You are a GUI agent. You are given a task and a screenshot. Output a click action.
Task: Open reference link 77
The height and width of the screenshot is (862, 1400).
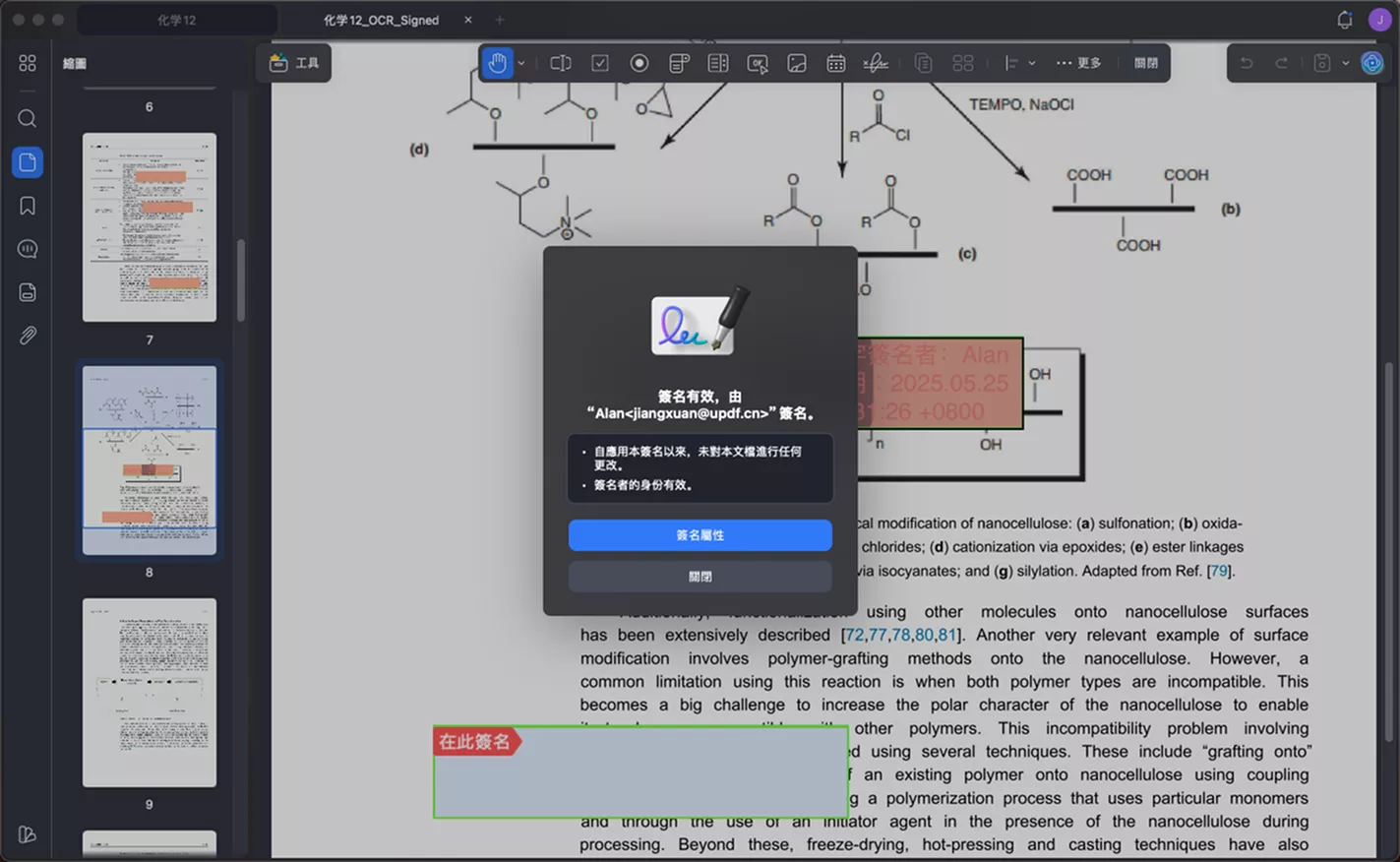coord(878,635)
